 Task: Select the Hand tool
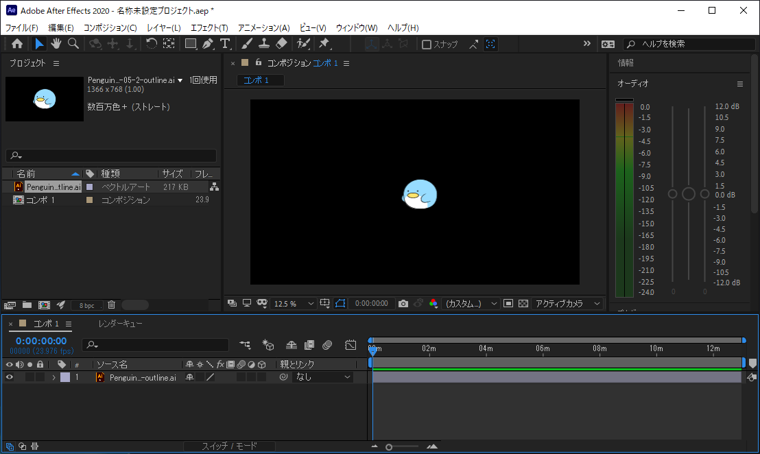[x=56, y=44]
